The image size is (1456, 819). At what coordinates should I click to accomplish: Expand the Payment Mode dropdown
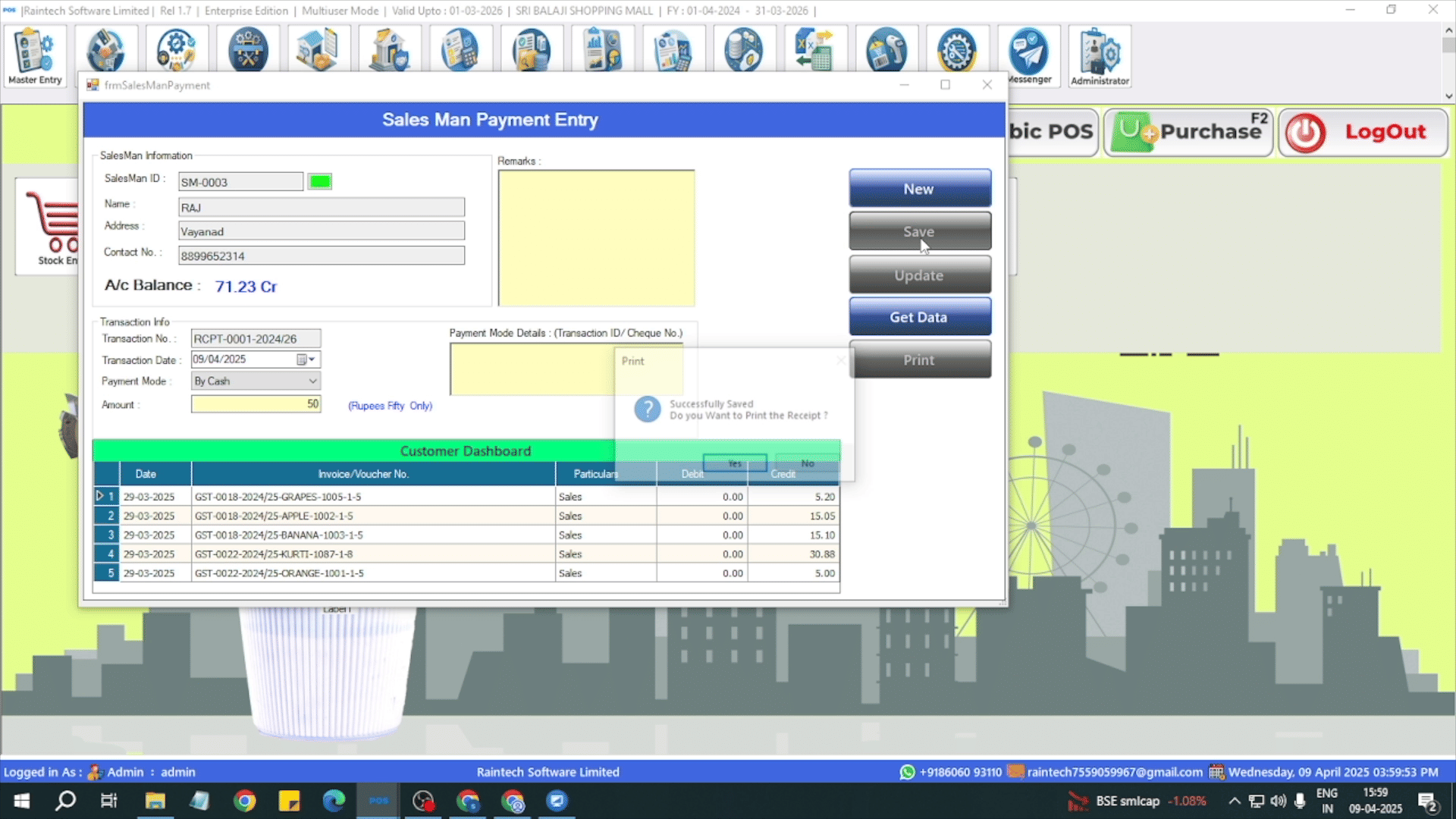pyautogui.click(x=312, y=381)
